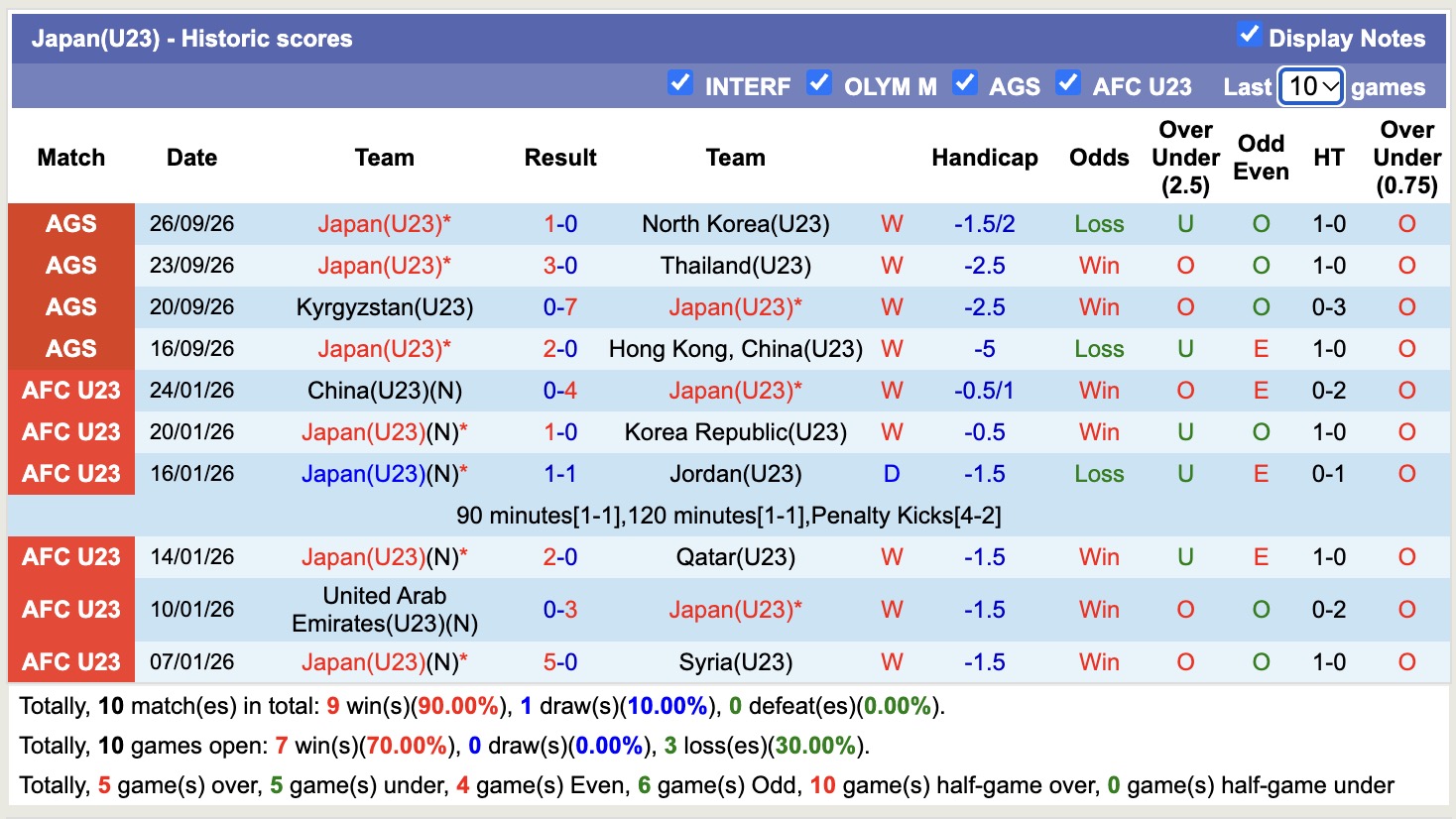Select the AGS label on 26/09/26 row
Screen dimensions: 1456x819
(x=71, y=224)
